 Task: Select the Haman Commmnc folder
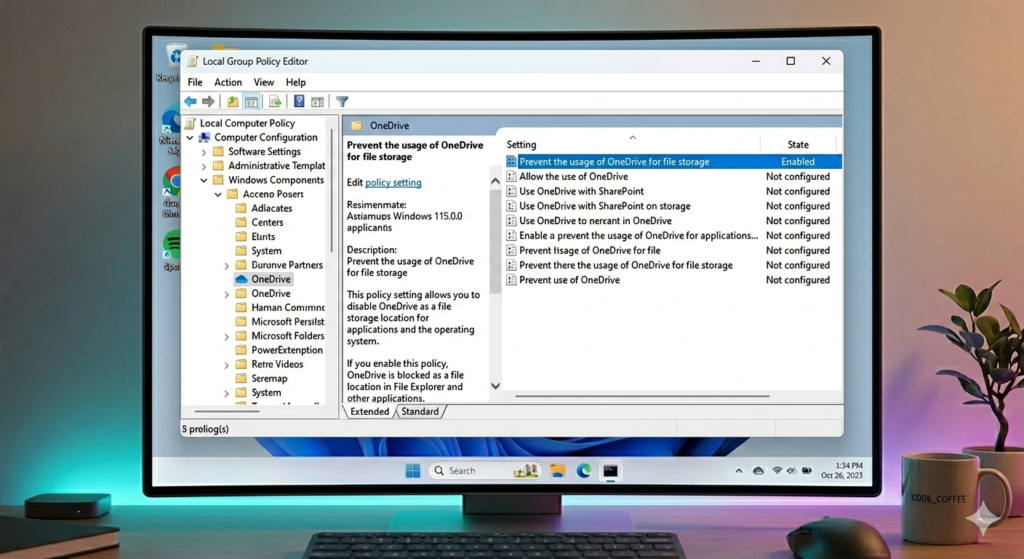[287, 308]
